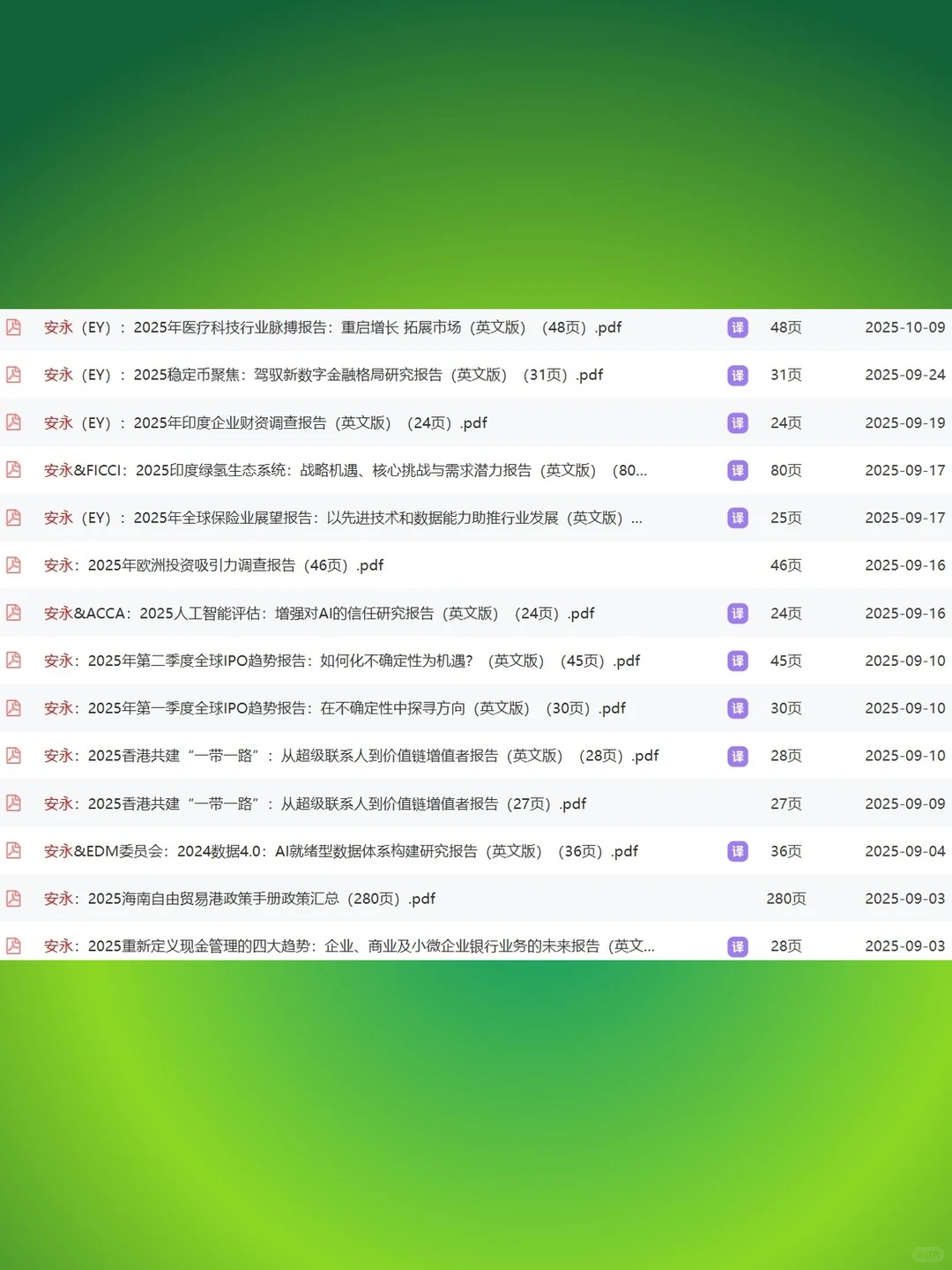Open 安永&FICCI 2025印度绿氢生态系统 report
Screen dimensions: 952x1270
coord(346,470)
